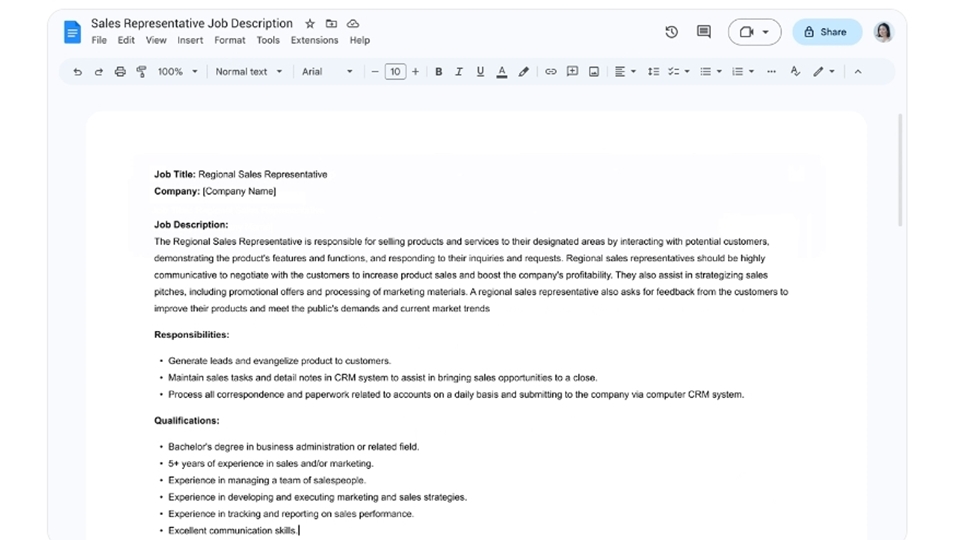Print the document using printer icon
Screen dimensions: 960x540
coord(120,72)
